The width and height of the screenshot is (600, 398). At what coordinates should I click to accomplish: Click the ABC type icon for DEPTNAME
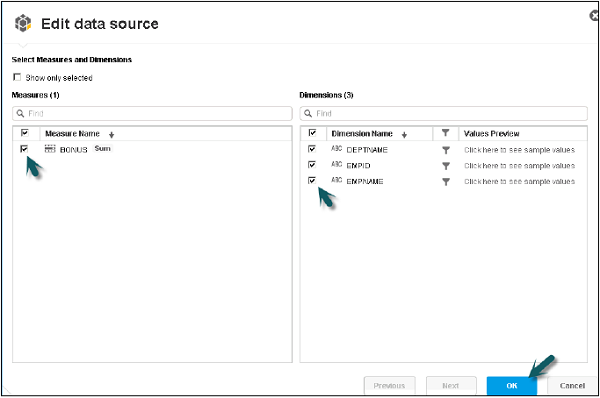click(336, 148)
